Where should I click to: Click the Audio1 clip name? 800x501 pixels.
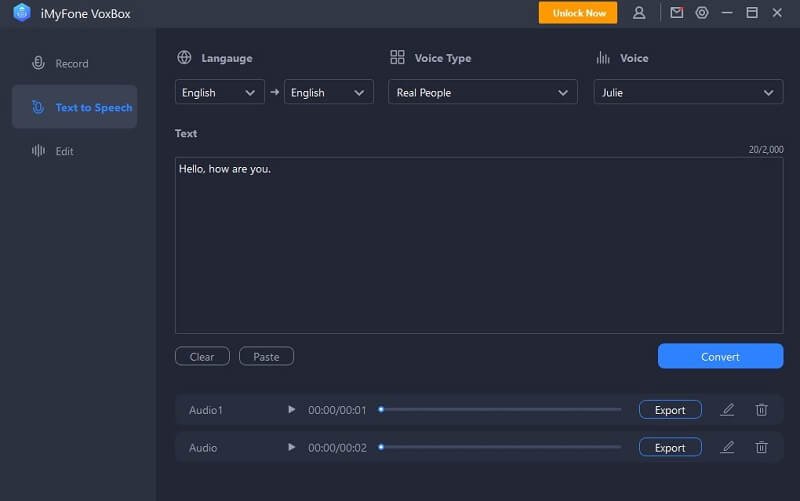[x=206, y=410]
